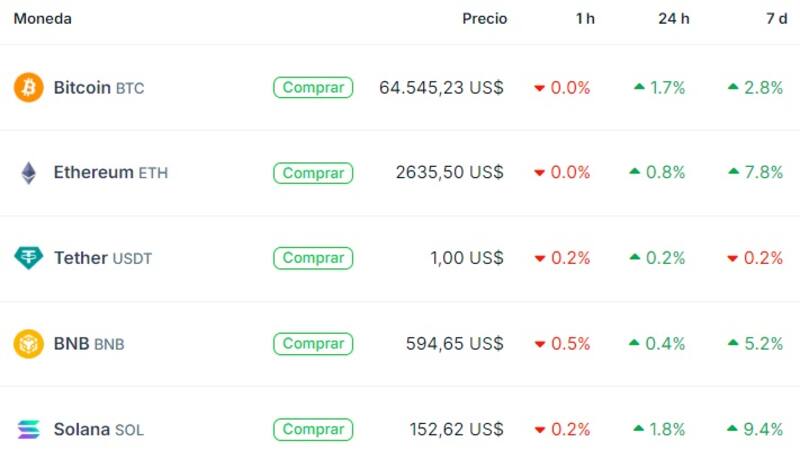The height and width of the screenshot is (459, 800).
Task: Click the Tether logo icon
Action: [x=29, y=258]
